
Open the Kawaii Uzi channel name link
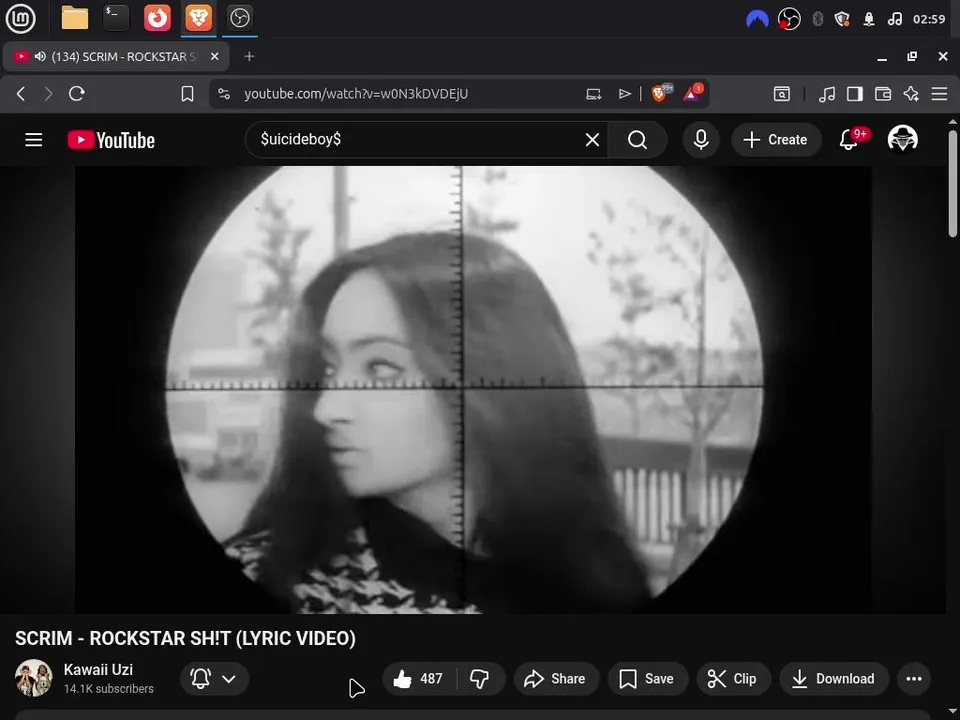click(98, 669)
